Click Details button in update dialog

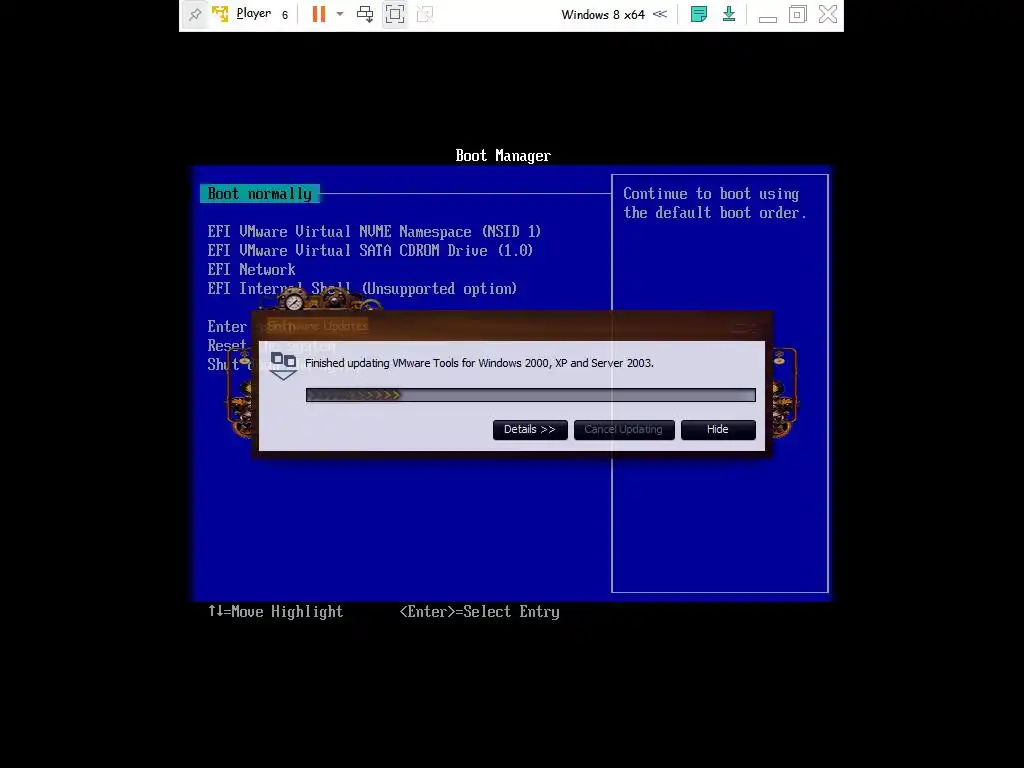[x=530, y=430]
